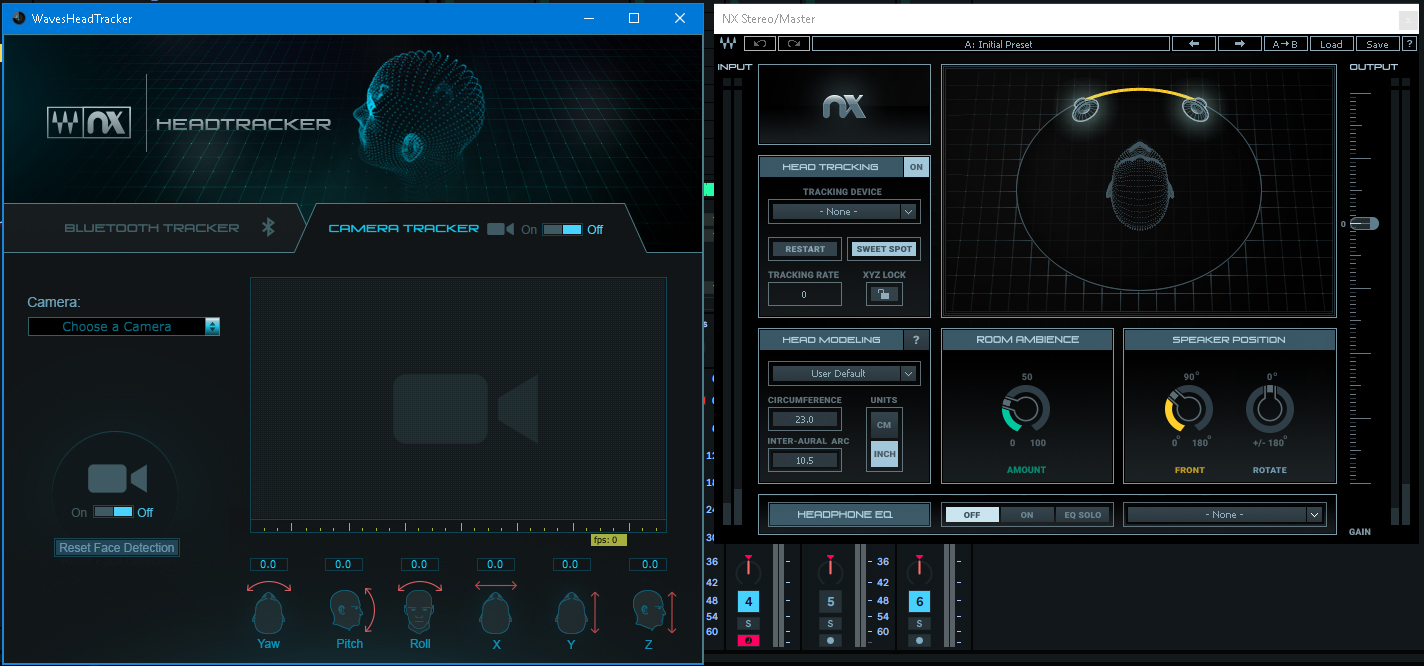The width and height of the screenshot is (1424, 666).
Task: Click the X axis head icon
Action: click(x=496, y=610)
